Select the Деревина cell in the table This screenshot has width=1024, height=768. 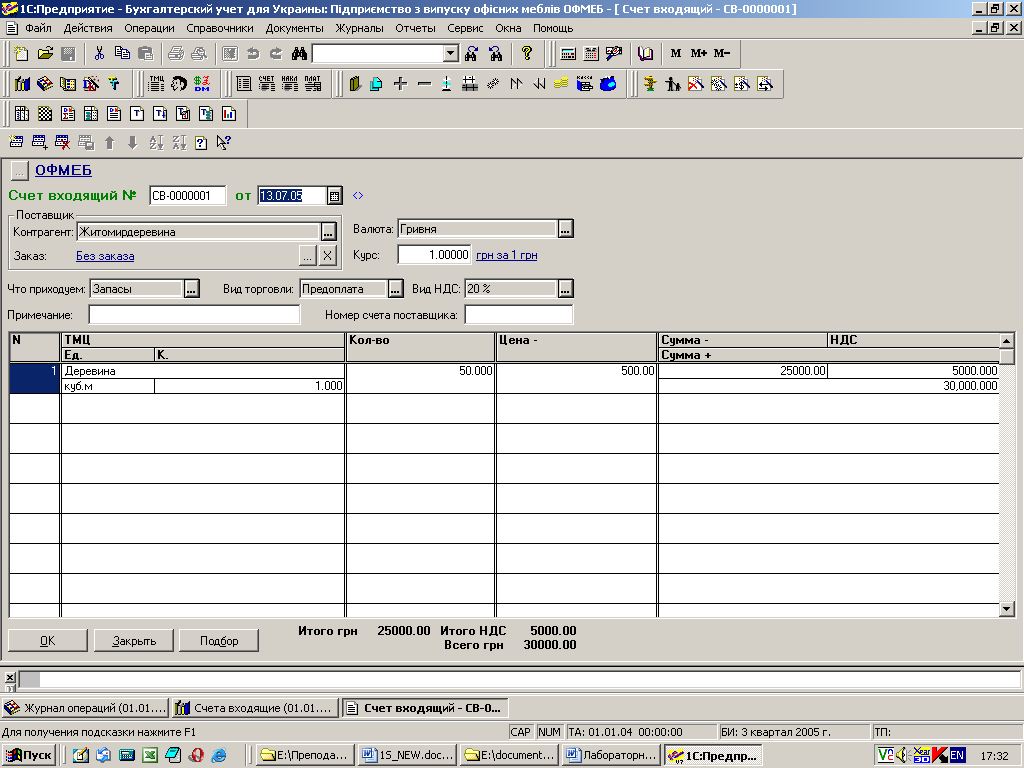(x=202, y=371)
